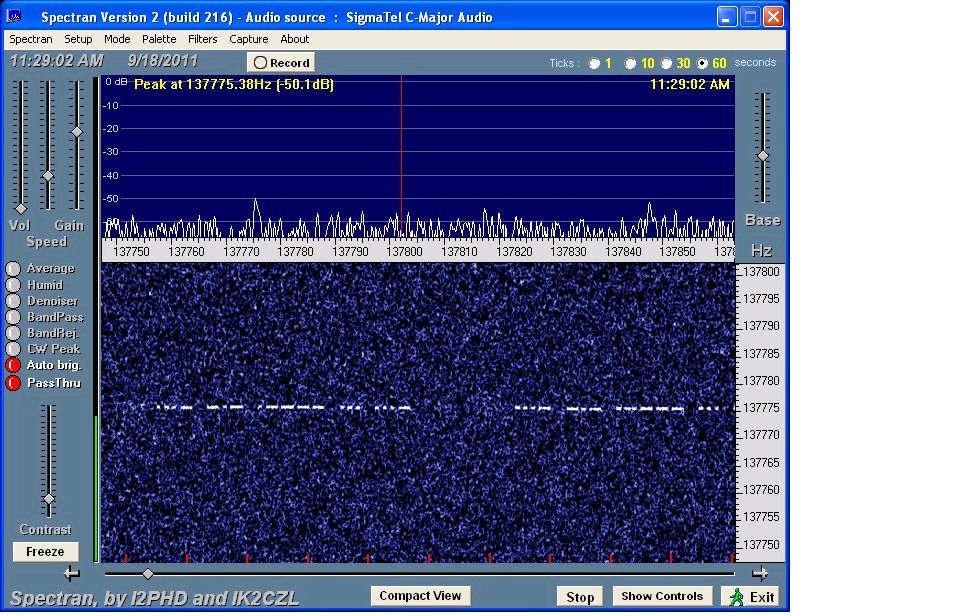Click the 137775 label on waterfall scale
This screenshot has width=969, height=616.
coord(761,408)
